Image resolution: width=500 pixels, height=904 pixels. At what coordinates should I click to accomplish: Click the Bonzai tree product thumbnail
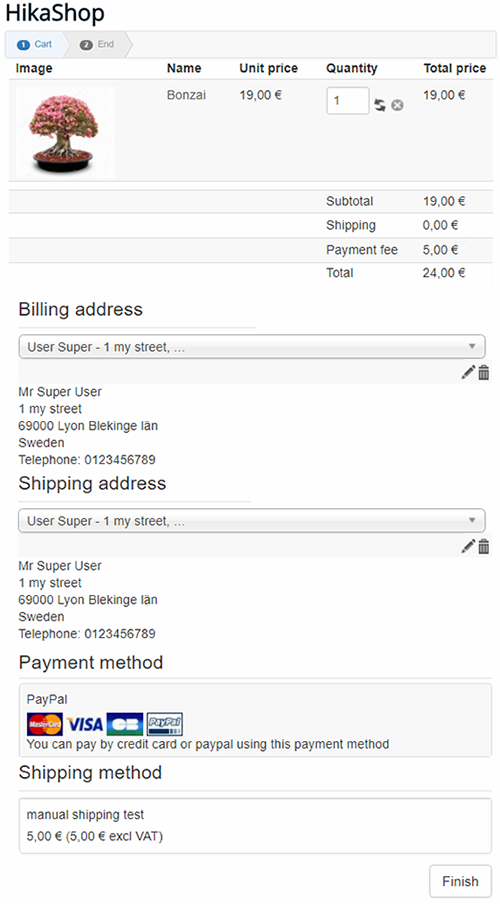pyautogui.click(x=65, y=132)
